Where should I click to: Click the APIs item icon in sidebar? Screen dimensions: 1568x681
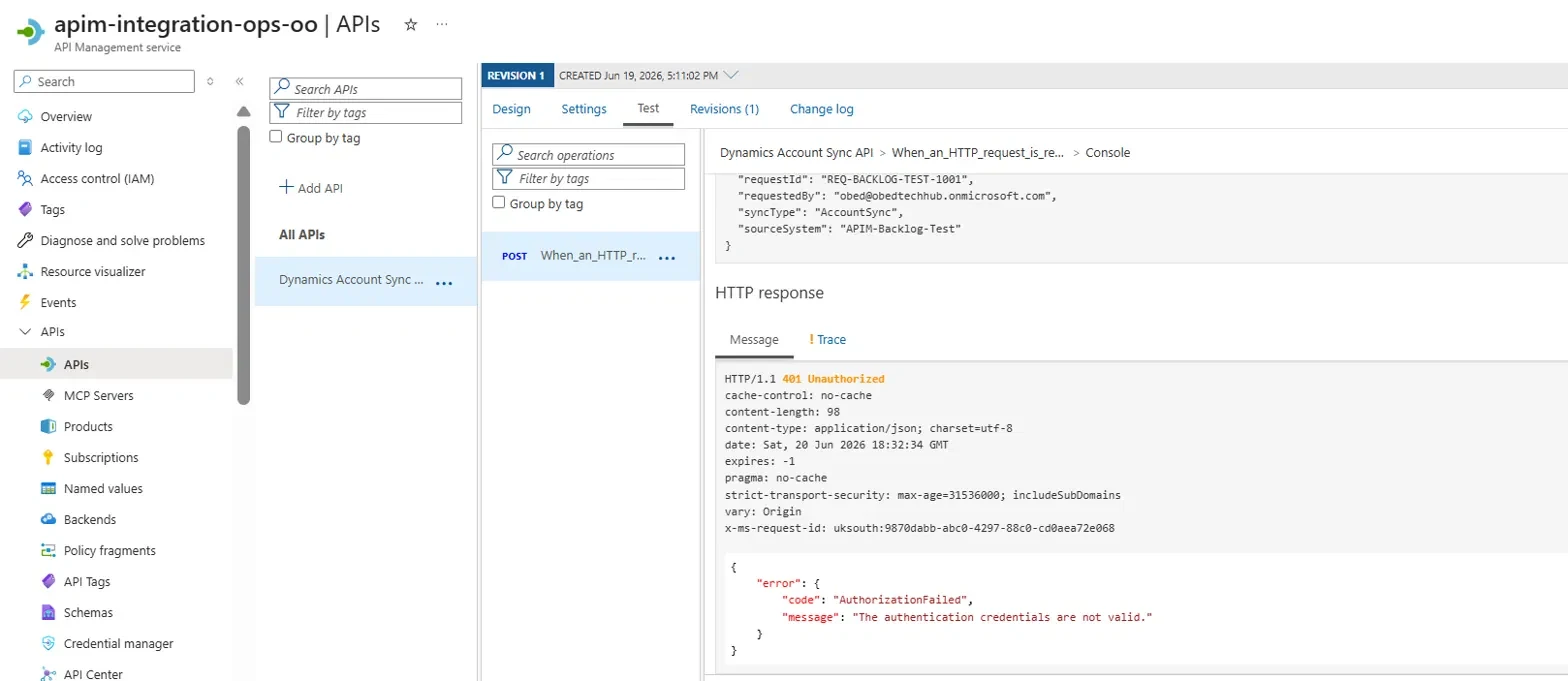point(48,365)
